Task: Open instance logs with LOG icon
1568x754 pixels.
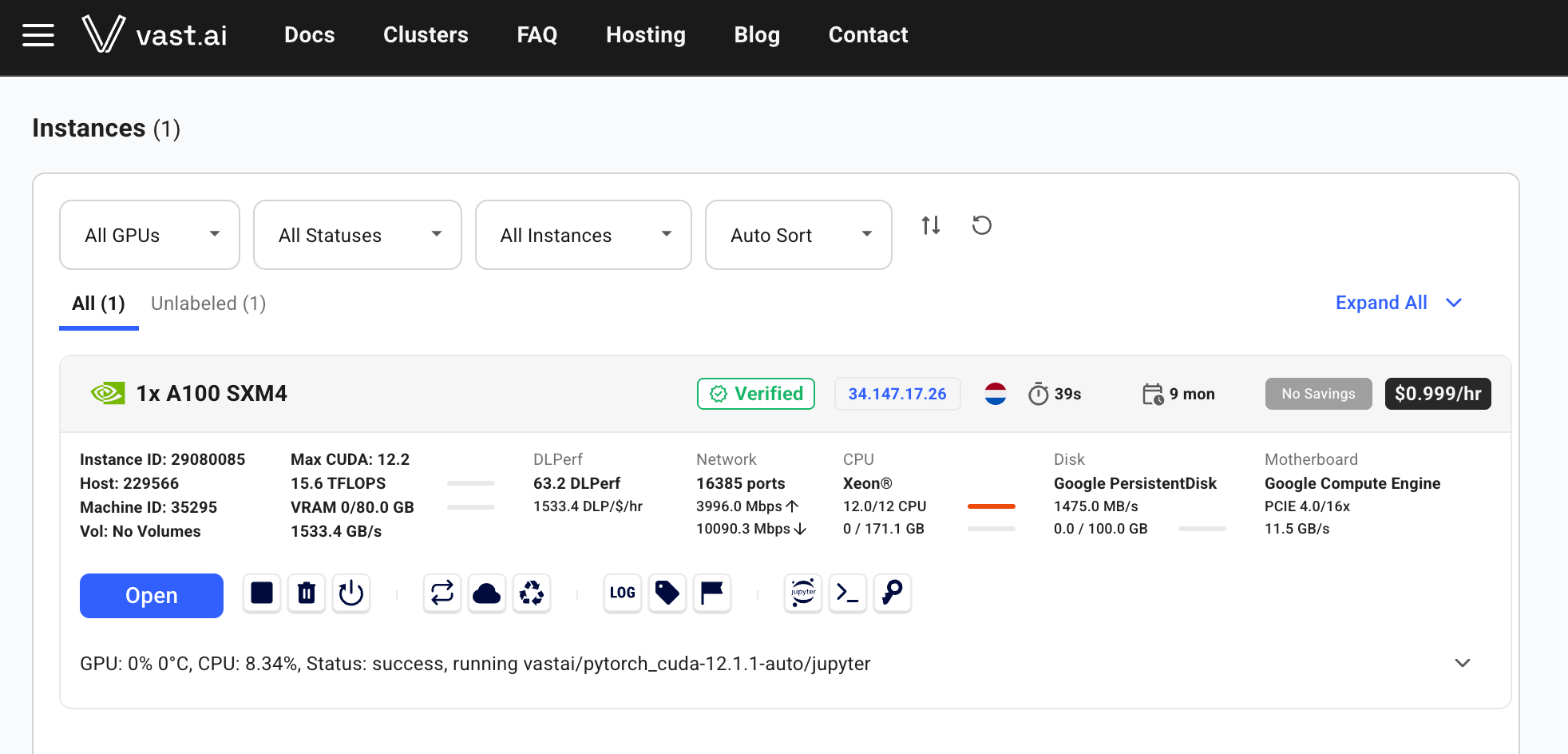Action: [623, 593]
